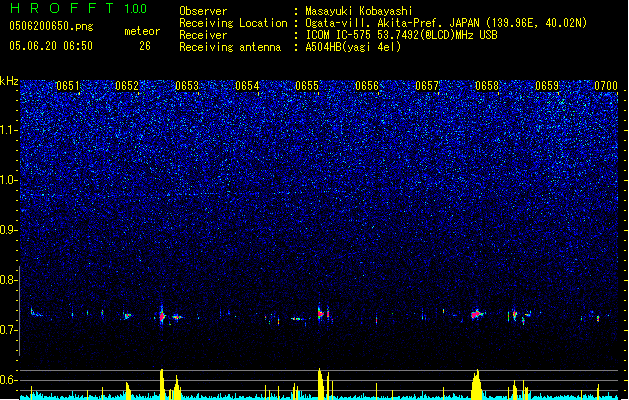Click the 0655 time marker
The height and width of the screenshot is (400, 629).
[x=307, y=86]
